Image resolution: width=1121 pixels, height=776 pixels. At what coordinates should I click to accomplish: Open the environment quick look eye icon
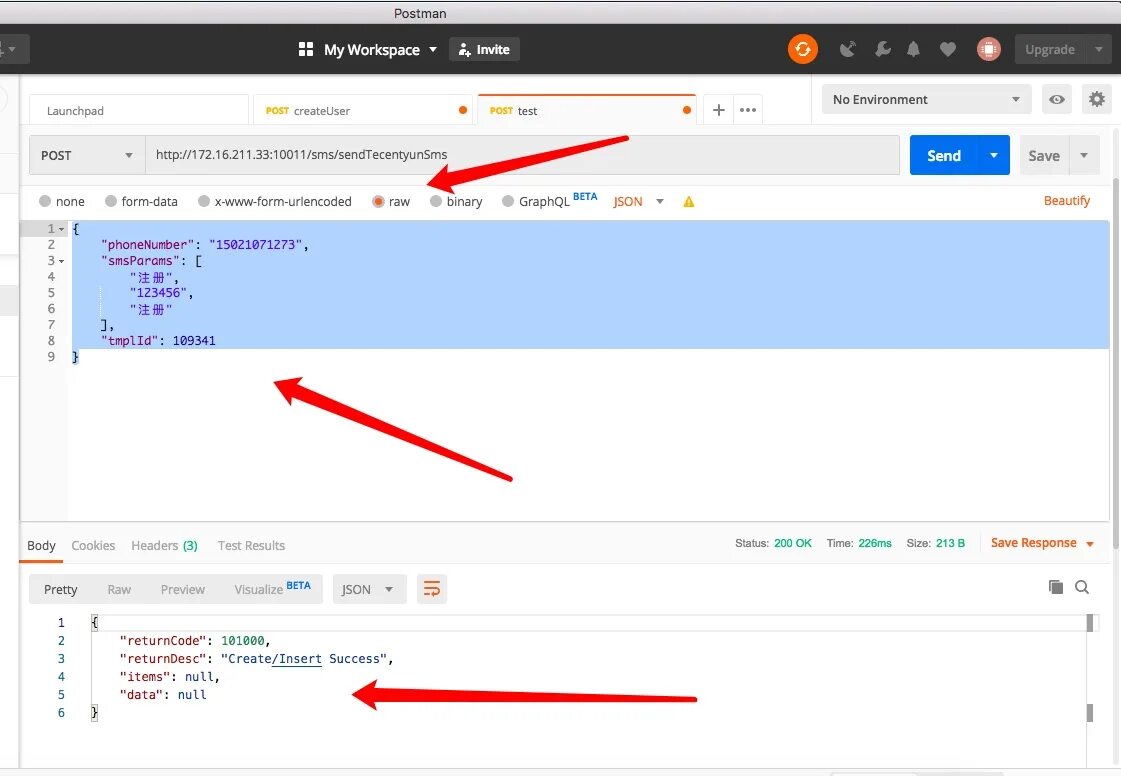(x=1057, y=99)
